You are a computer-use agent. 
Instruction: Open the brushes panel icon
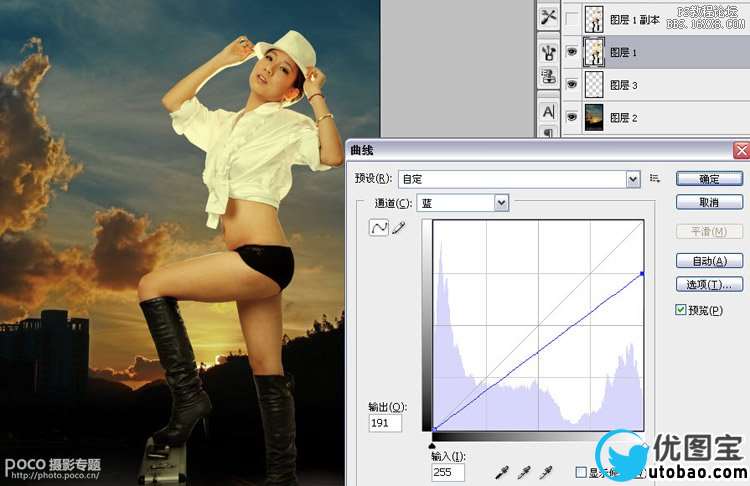[548, 53]
